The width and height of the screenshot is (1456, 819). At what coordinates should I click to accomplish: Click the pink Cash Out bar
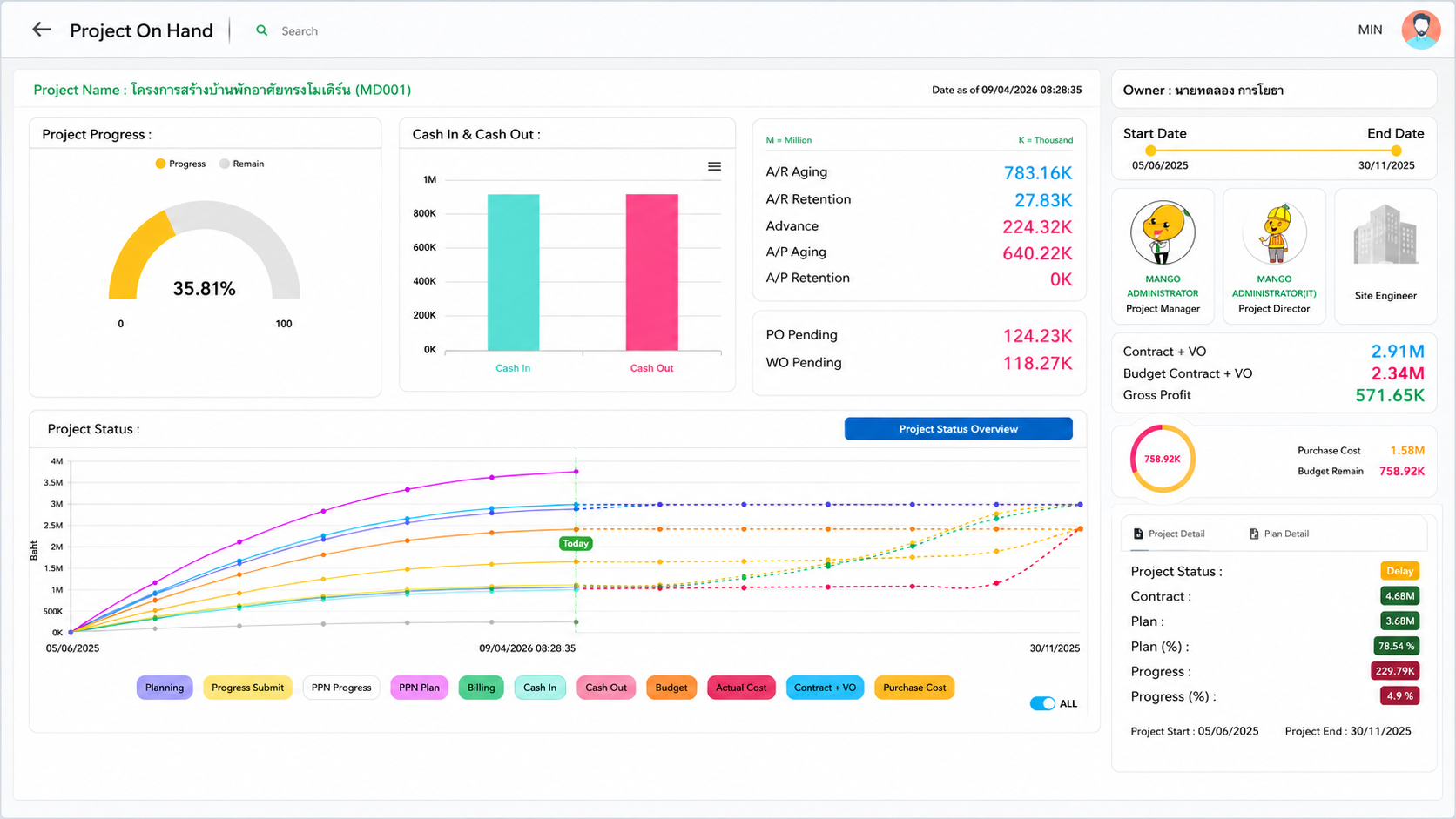(652, 272)
